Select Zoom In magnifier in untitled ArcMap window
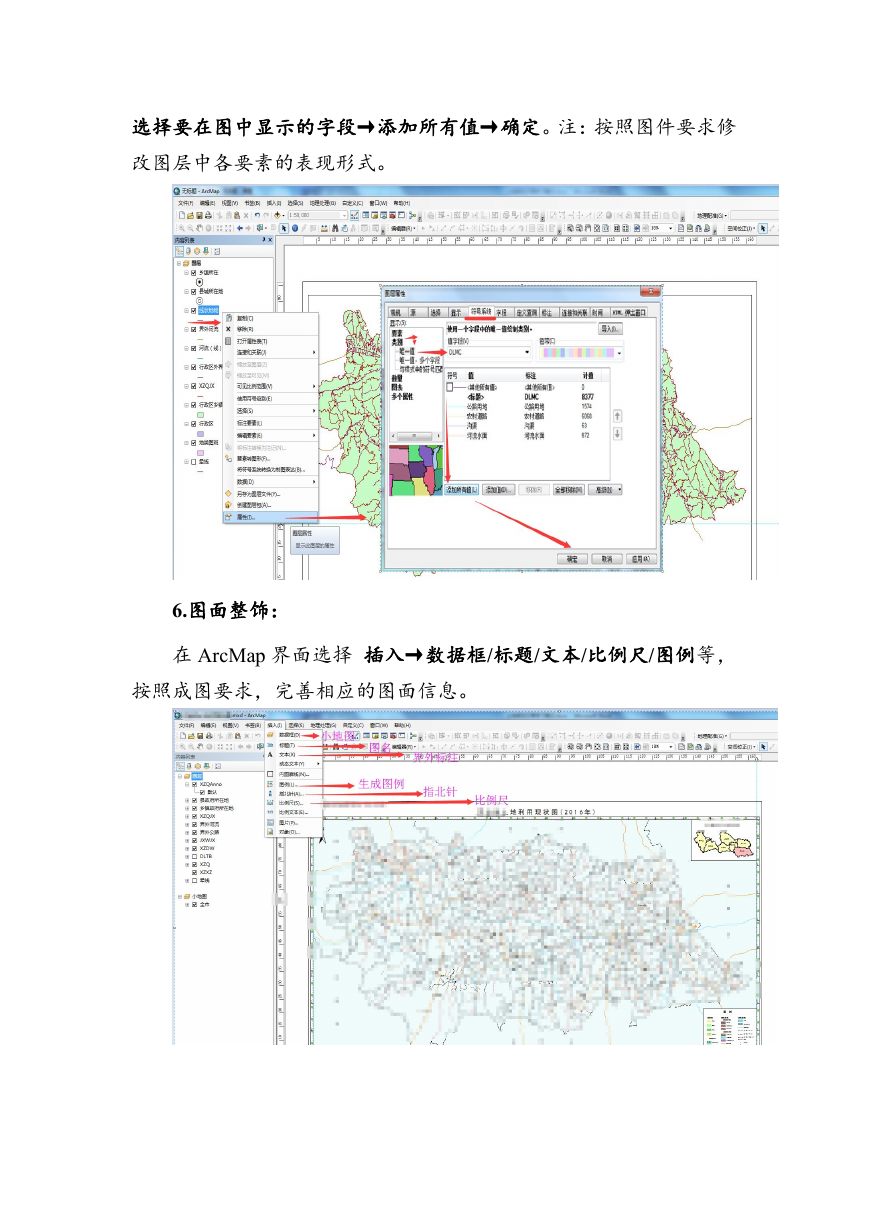This screenshot has height=1228, width=869. pyautogui.click(x=181, y=228)
